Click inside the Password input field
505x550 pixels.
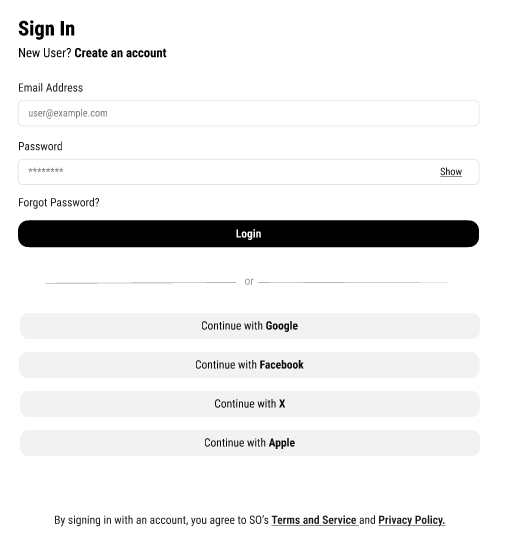tap(248, 172)
